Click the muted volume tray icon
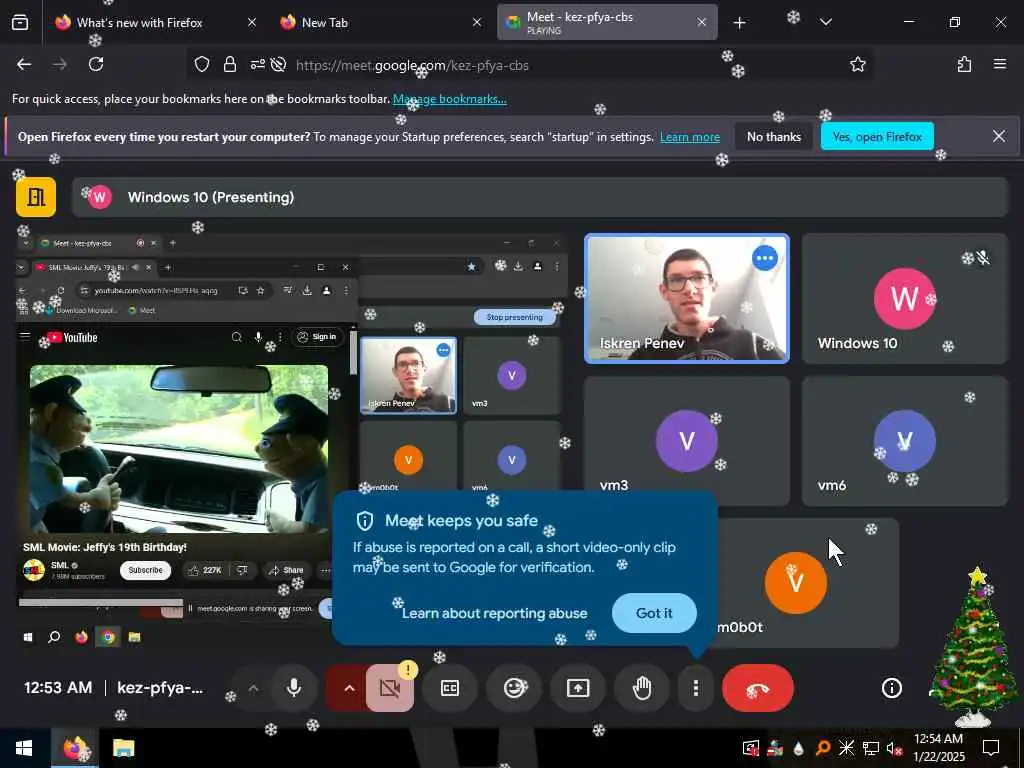The image size is (1024, 768). click(894, 748)
